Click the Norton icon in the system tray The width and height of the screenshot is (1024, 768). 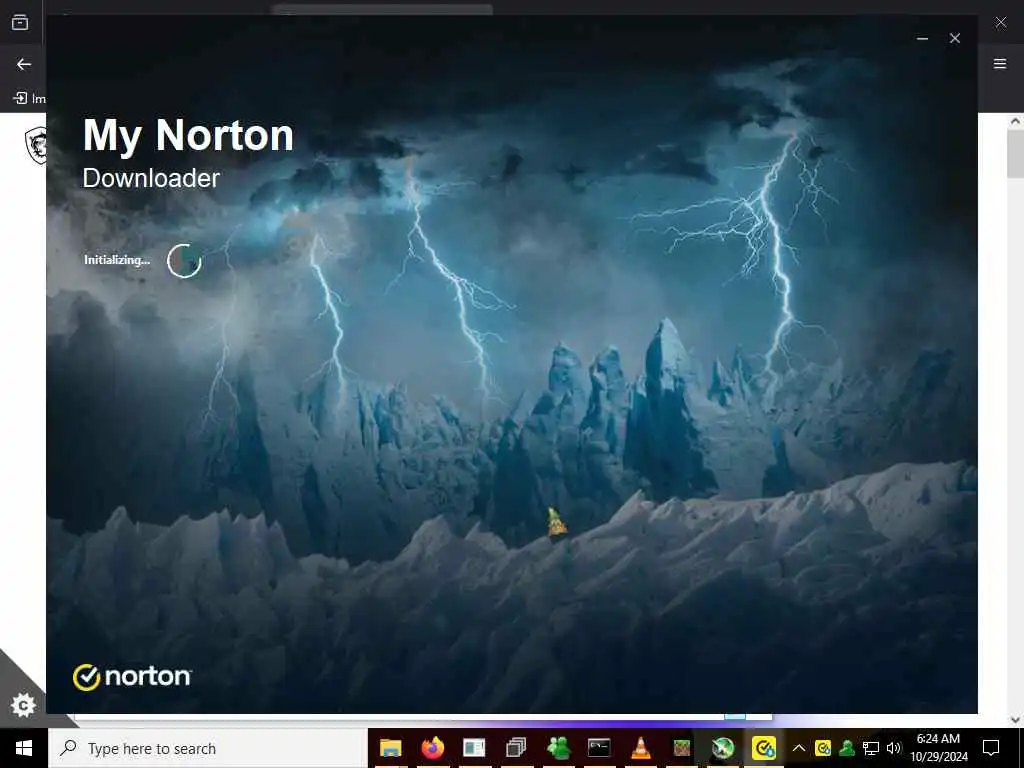tap(823, 748)
